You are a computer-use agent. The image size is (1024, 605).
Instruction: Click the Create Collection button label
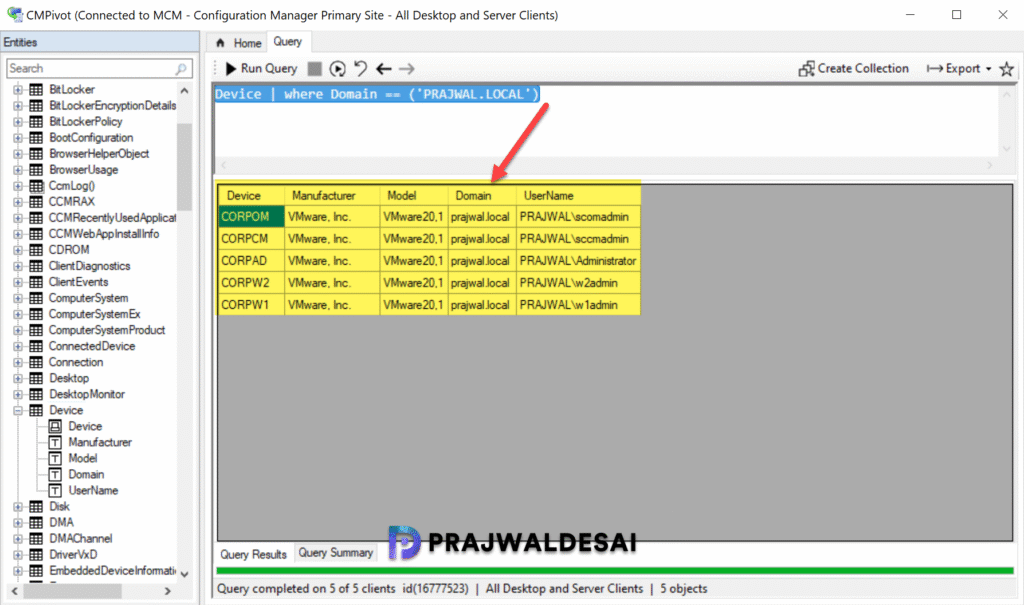click(863, 69)
